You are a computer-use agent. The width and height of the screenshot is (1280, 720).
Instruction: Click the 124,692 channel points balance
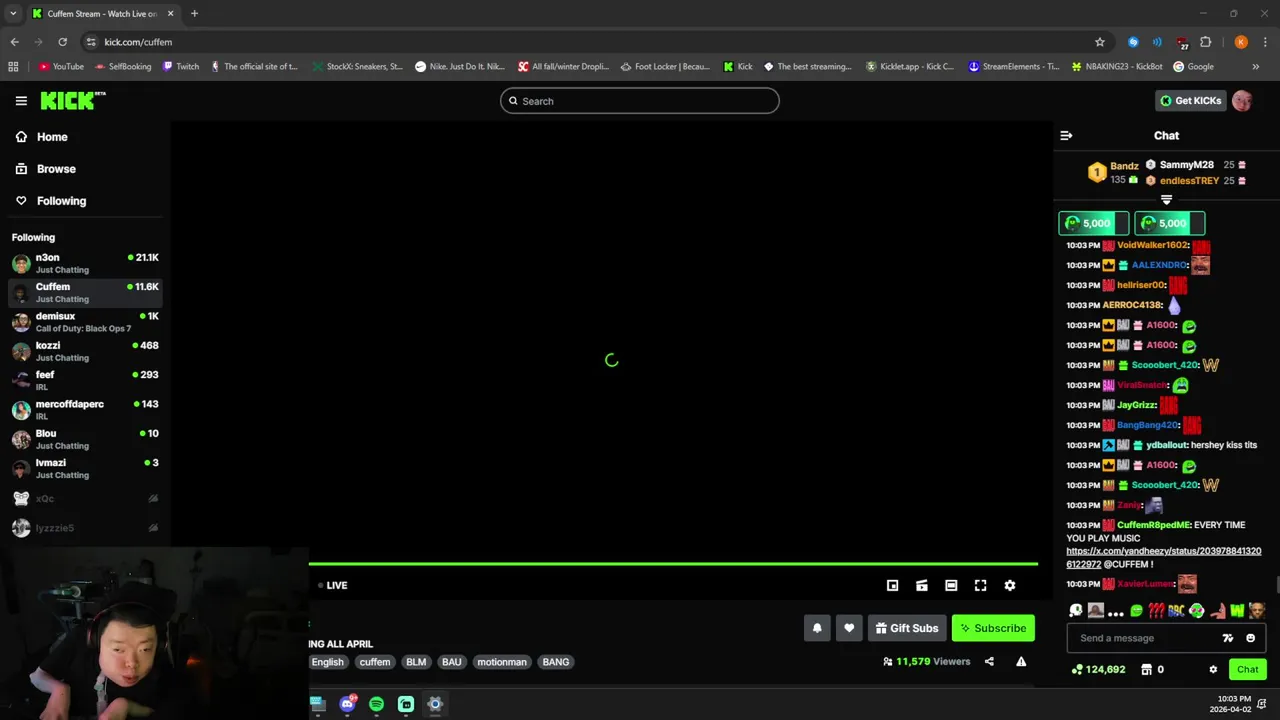click(x=1098, y=670)
